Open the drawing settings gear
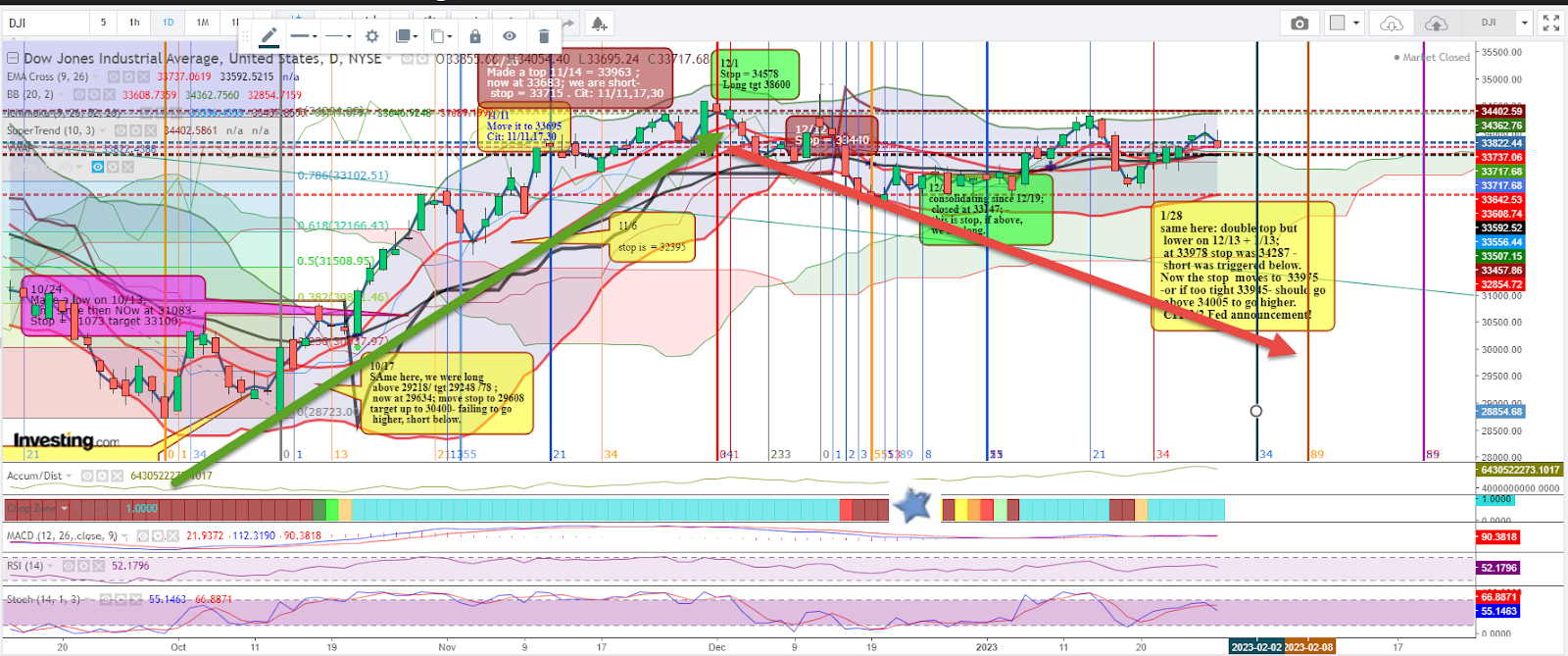1568x656 pixels. coord(372,36)
